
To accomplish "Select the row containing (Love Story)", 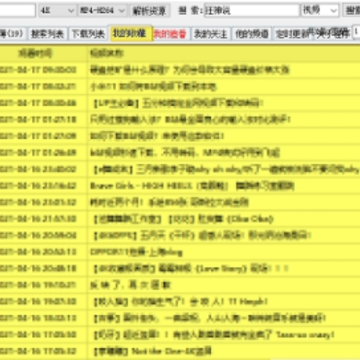I will coord(180,268).
